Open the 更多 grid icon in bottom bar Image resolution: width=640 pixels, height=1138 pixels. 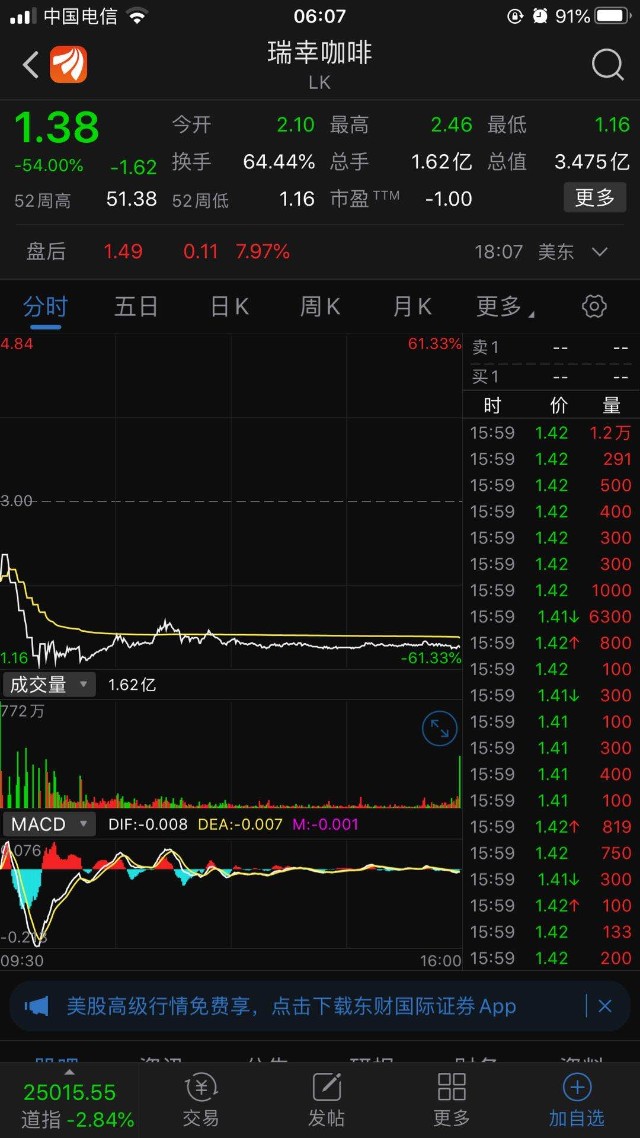point(451,1101)
